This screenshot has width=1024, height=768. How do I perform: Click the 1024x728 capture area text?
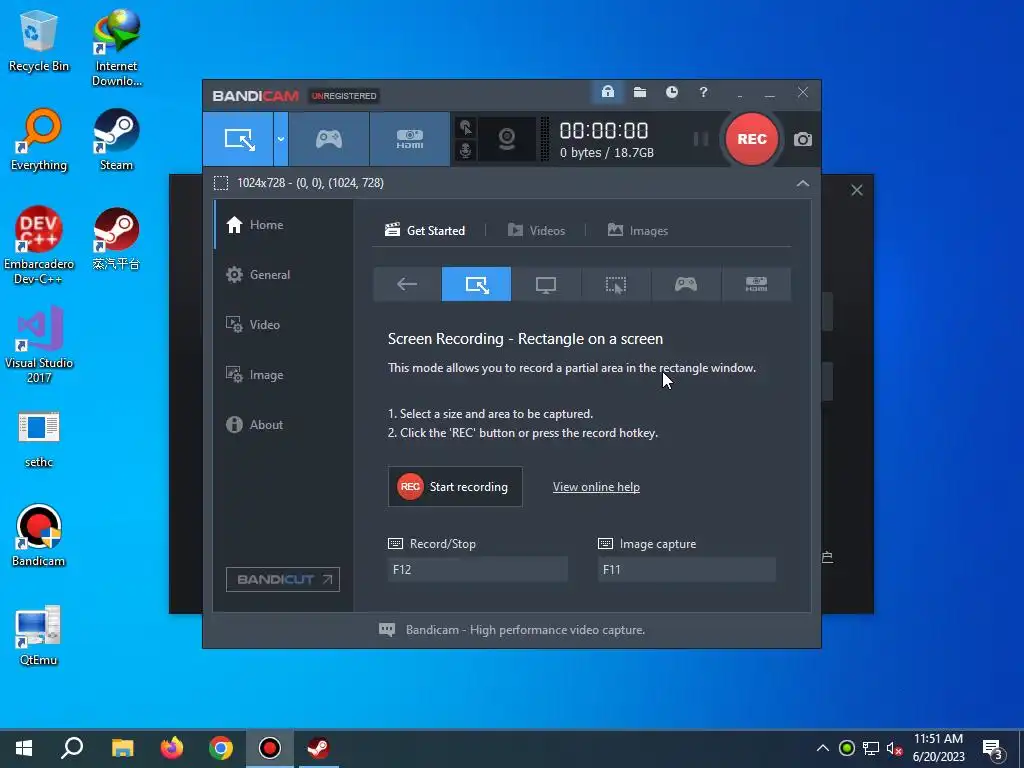310,183
